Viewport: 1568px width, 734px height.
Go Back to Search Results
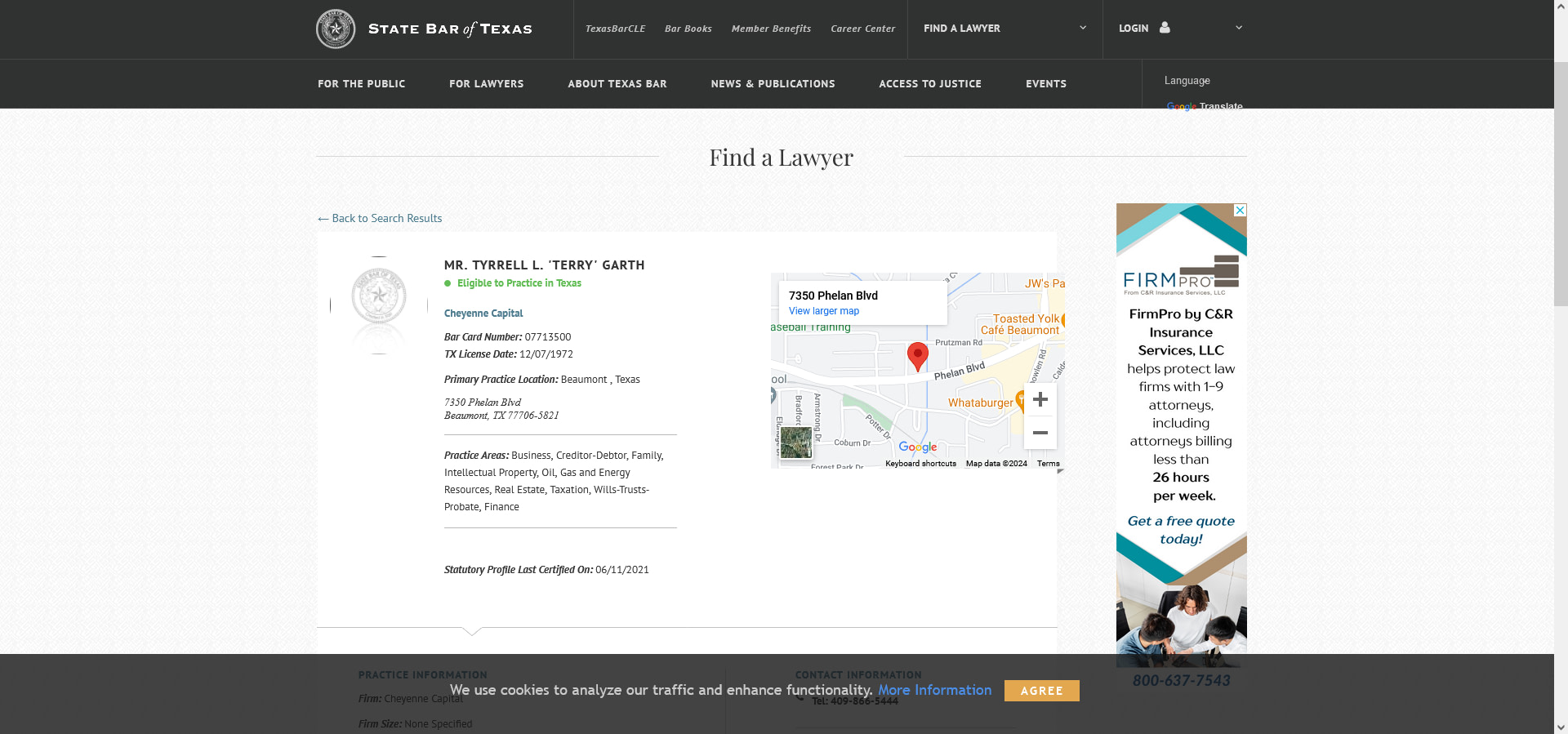pyautogui.click(x=380, y=218)
